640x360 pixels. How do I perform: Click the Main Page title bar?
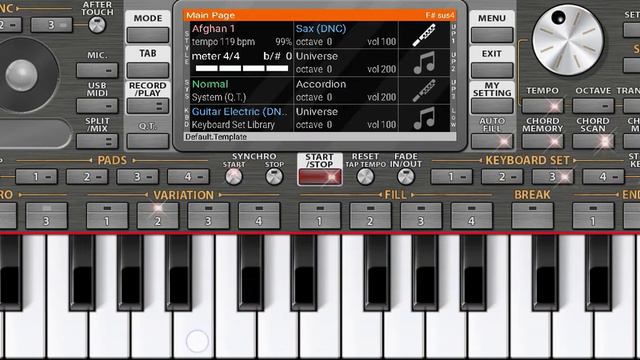point(320,16)
